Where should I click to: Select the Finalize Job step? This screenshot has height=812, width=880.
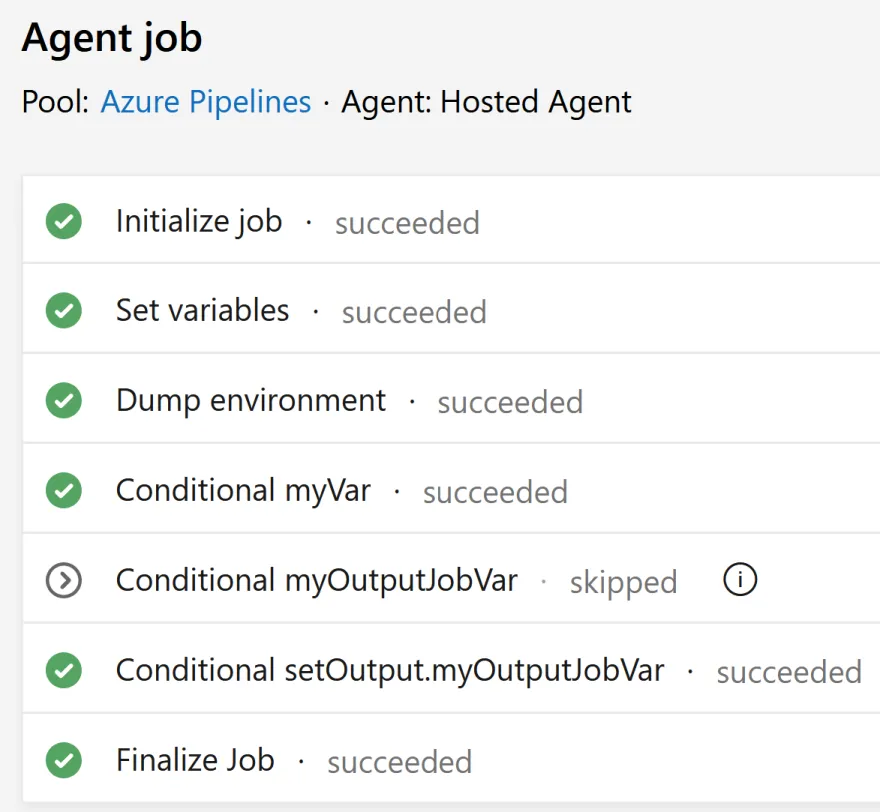195,761
